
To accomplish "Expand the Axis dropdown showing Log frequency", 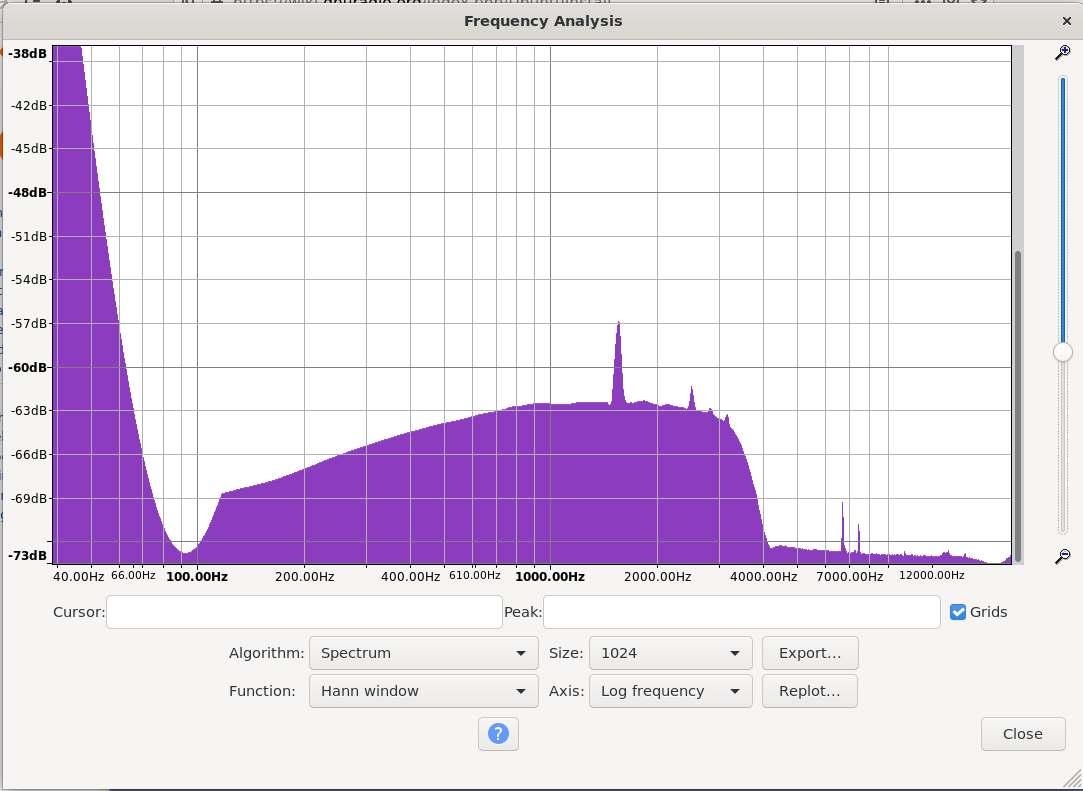I will tap(670, 691).
